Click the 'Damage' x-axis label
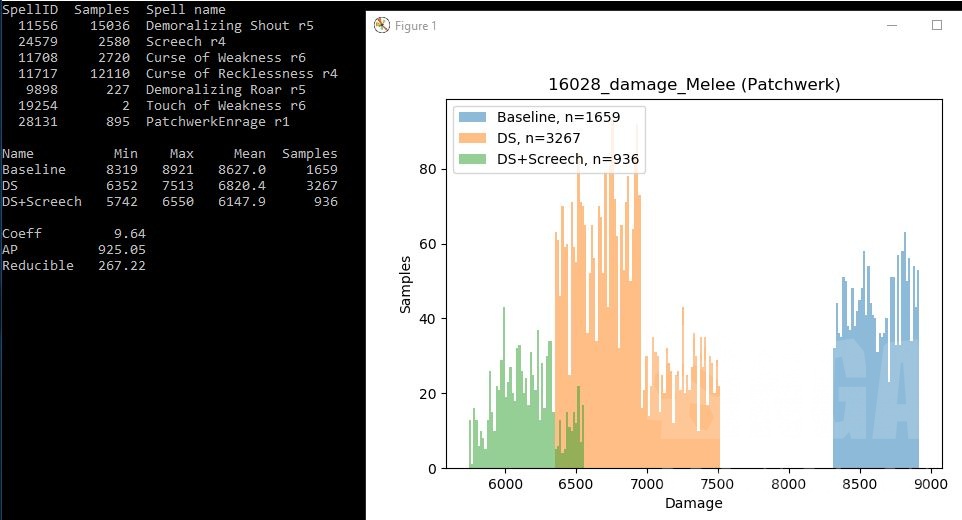962x520 pixels. (693, 502)
